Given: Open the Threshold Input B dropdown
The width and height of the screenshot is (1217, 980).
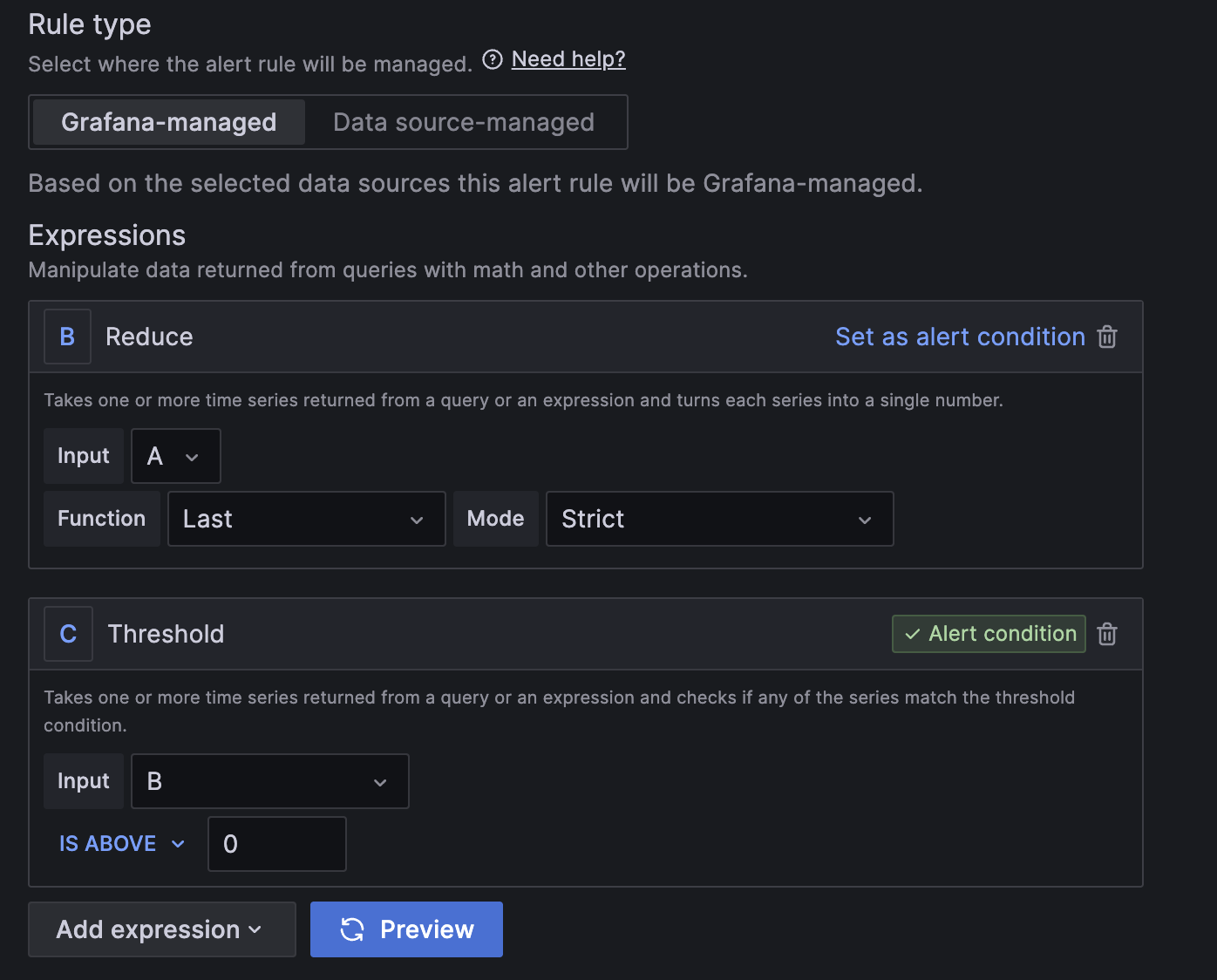Looking at the screenshot, I should pyautogui.click(x=270, y=781).
